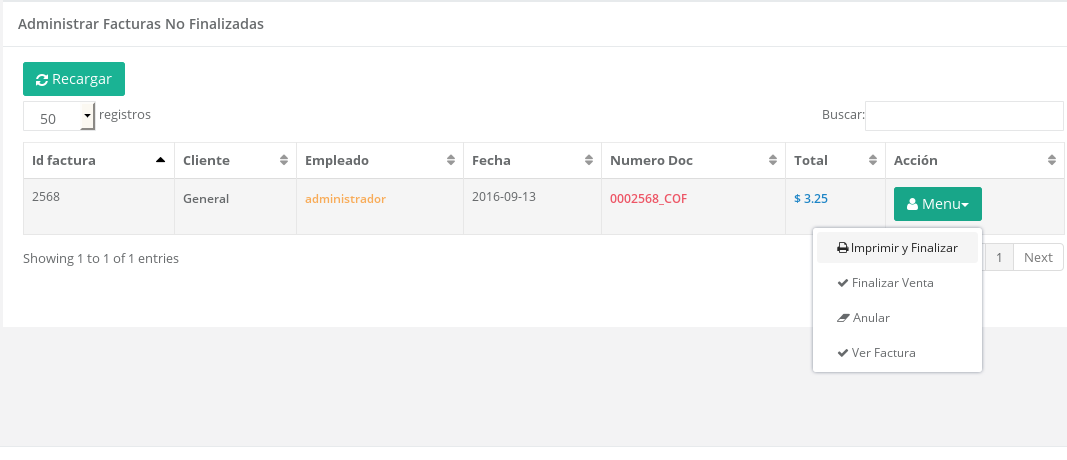Click the $ 3.25 total amount
This screenshot has width=1067, height=460.
811,198
